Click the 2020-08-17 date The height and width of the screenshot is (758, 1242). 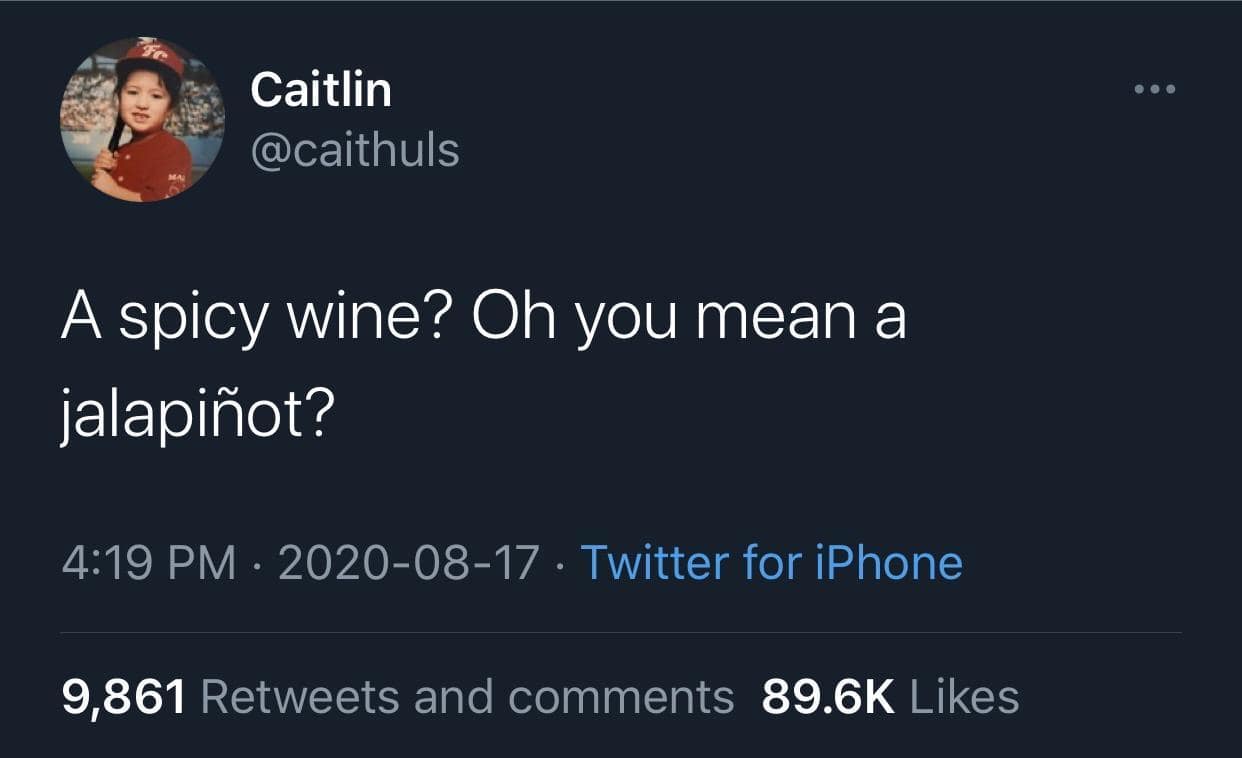(410, 562)
